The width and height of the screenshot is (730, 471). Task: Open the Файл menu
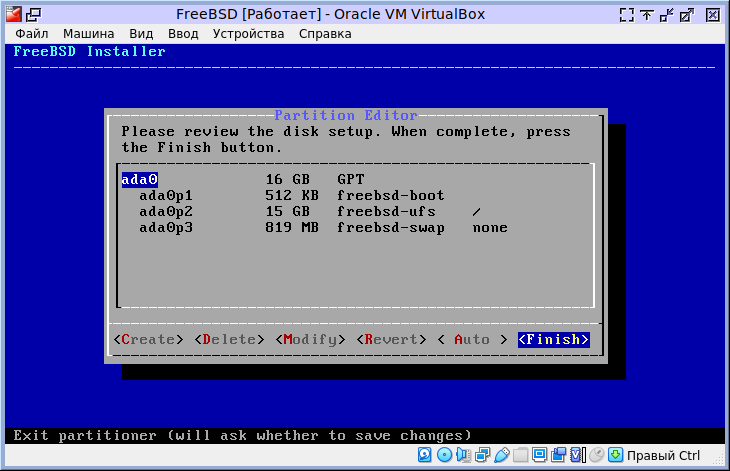[x=32, y=34]
